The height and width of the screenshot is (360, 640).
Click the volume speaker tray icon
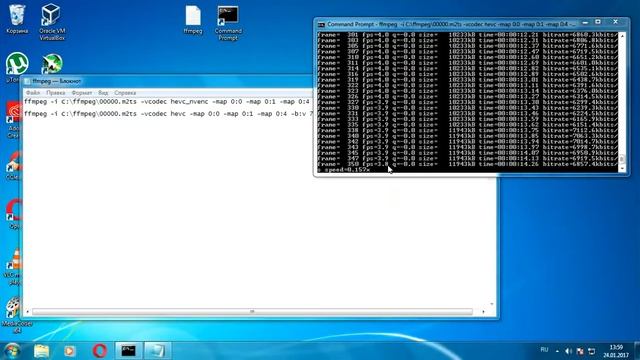tap(569, 351)
